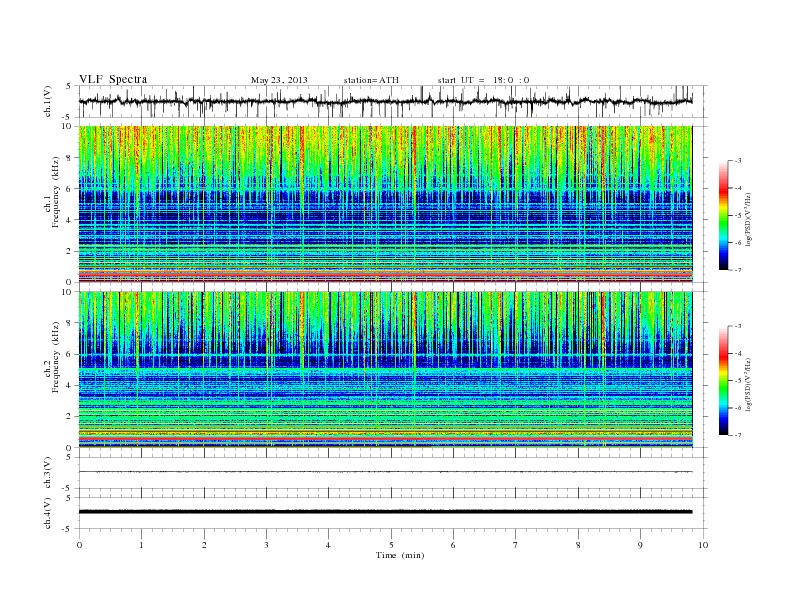
Task: Click the ch.2 "Frequency (kHz)" axis label
Action: pyautogui.click(x=56, y=356)
